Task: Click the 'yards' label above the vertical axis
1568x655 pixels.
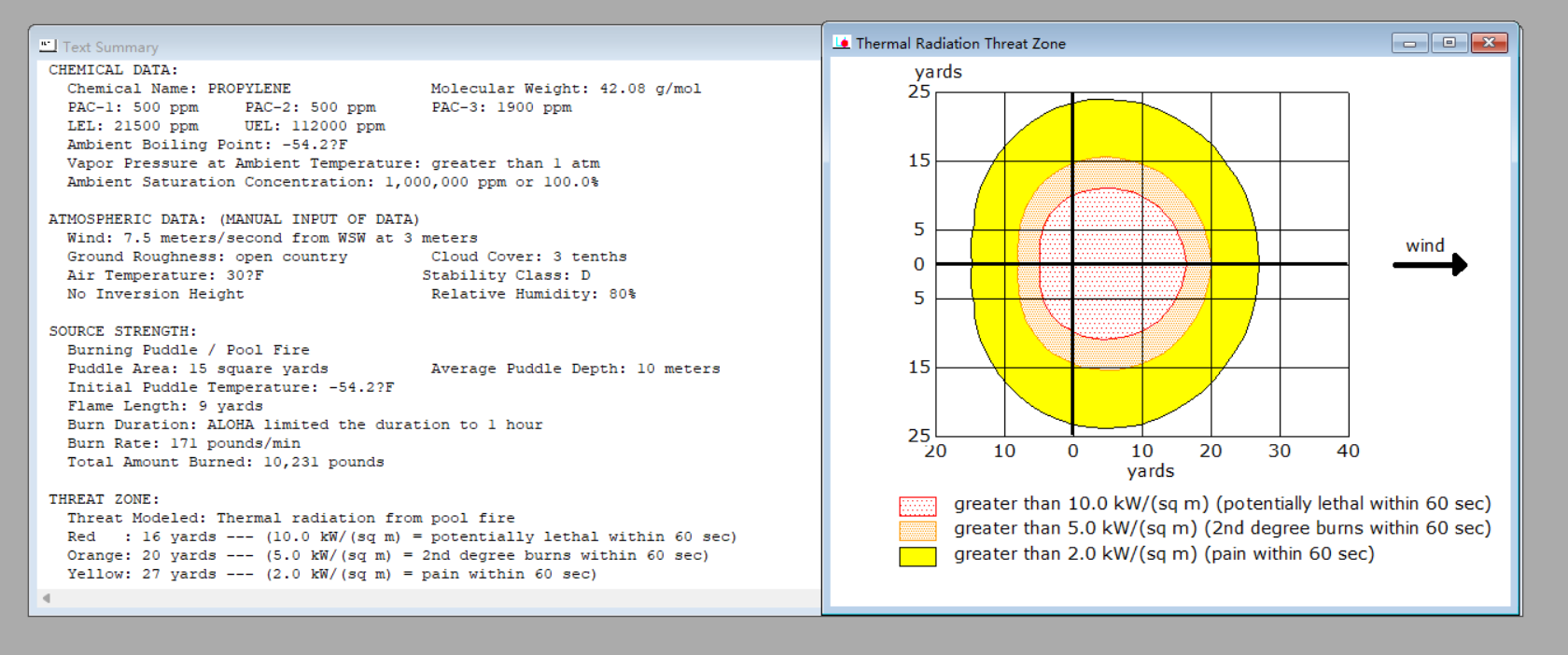Action: [938, 72]
